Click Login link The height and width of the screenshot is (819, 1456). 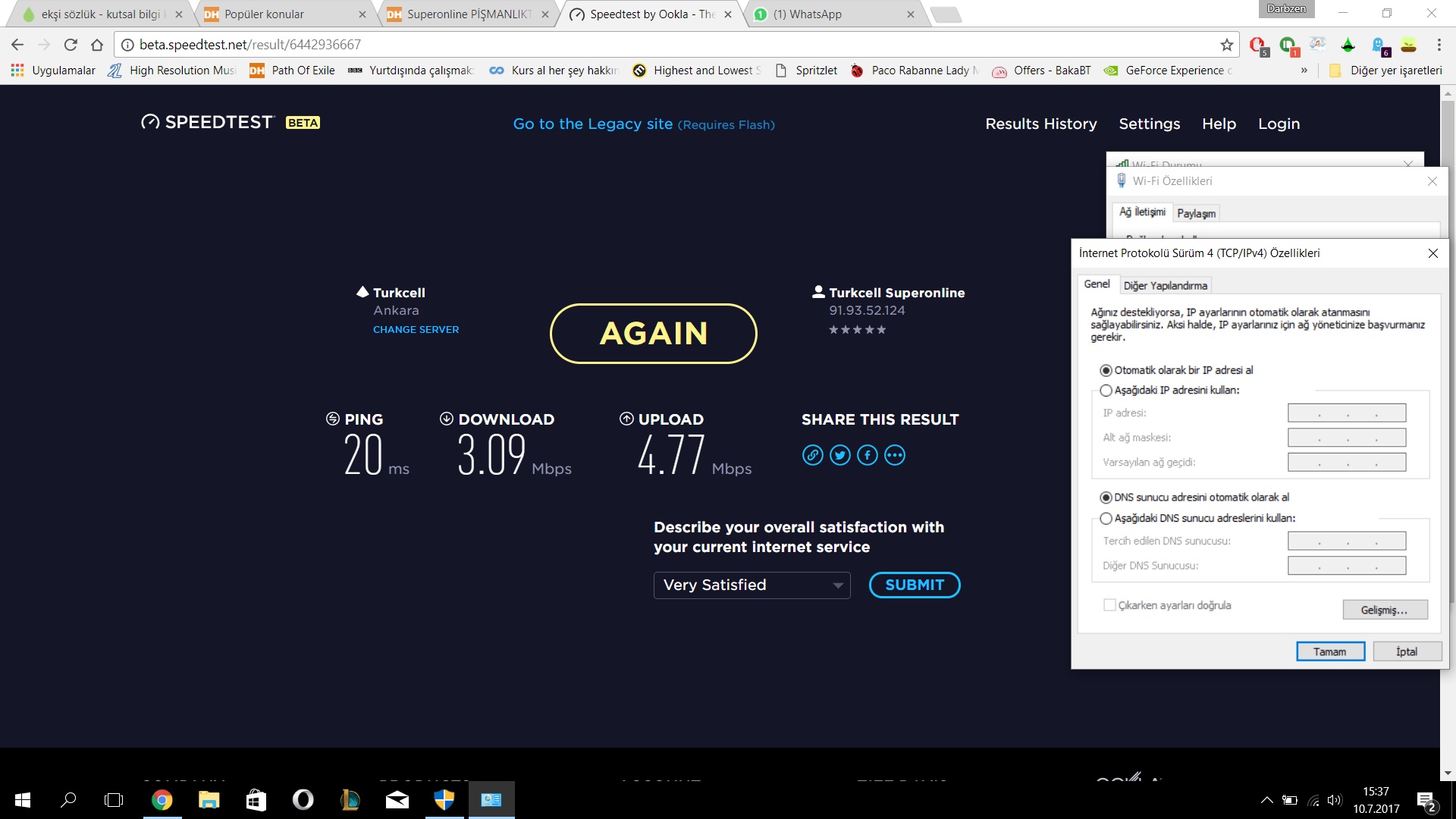click(1279, 124)
